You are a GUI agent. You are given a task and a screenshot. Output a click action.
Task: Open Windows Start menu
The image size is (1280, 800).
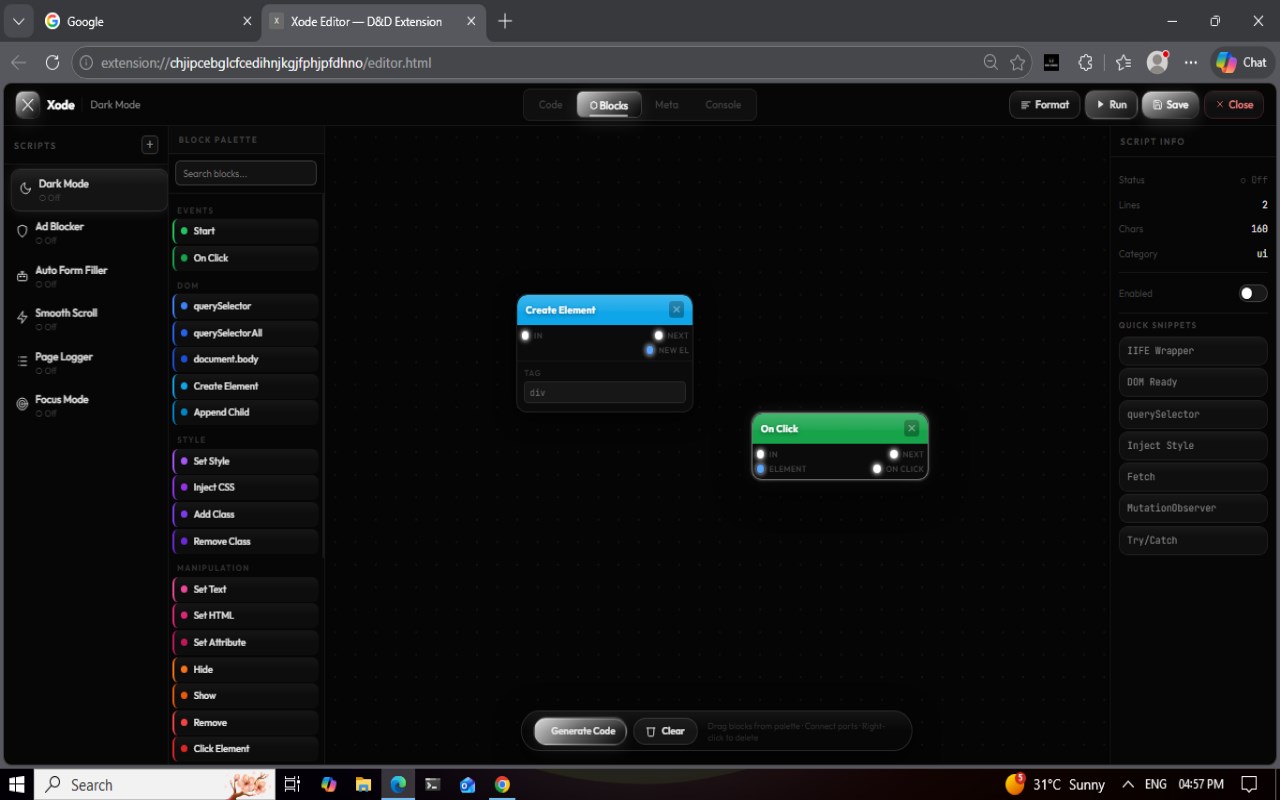click(16, 784)
